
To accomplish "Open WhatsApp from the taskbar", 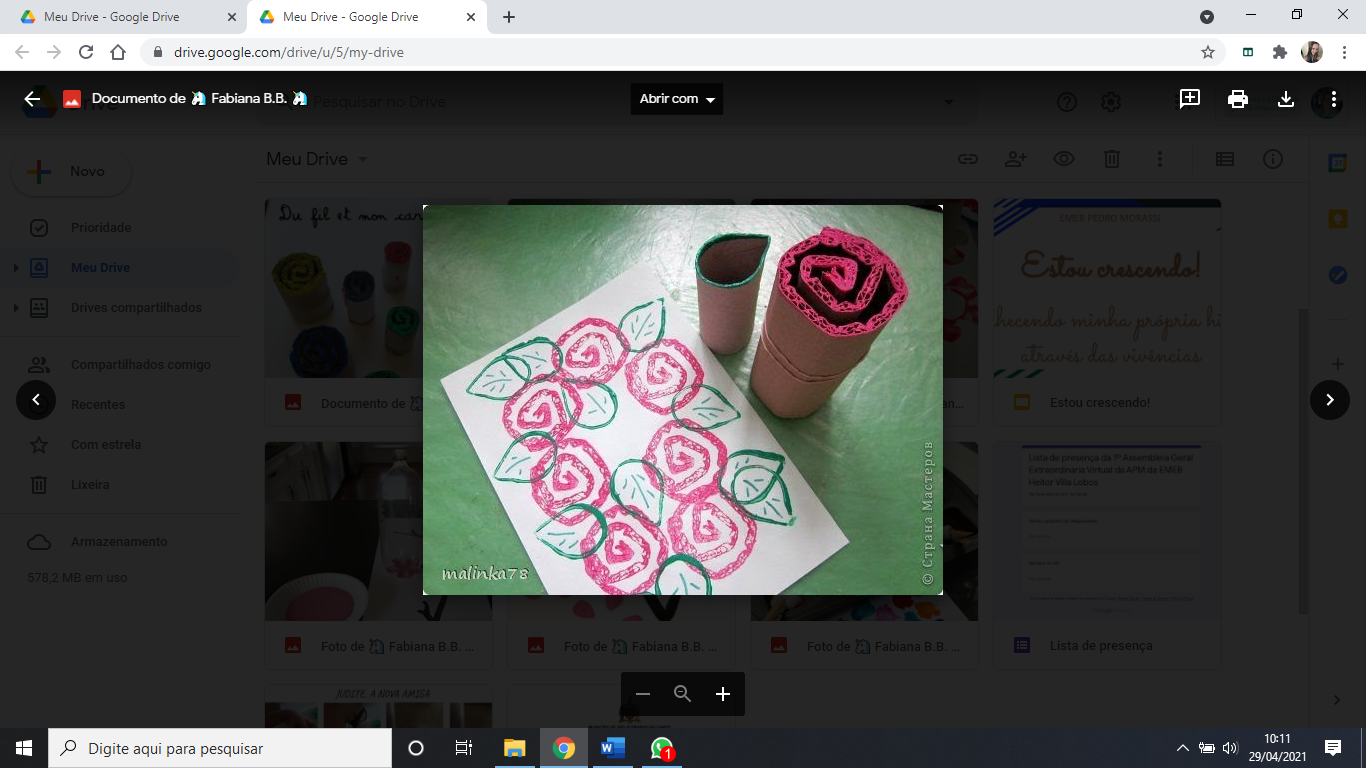I will click(x=662, y=748).
